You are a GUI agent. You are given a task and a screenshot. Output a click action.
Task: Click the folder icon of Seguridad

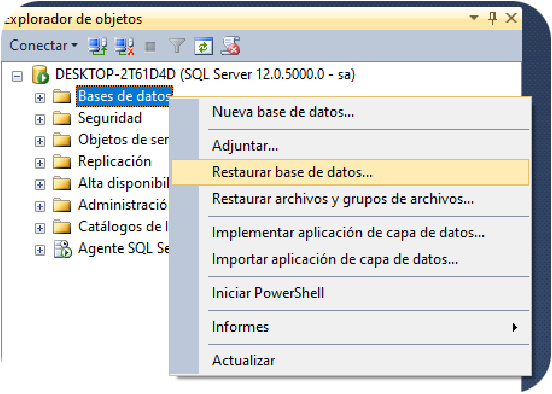(x=62, y=118)
